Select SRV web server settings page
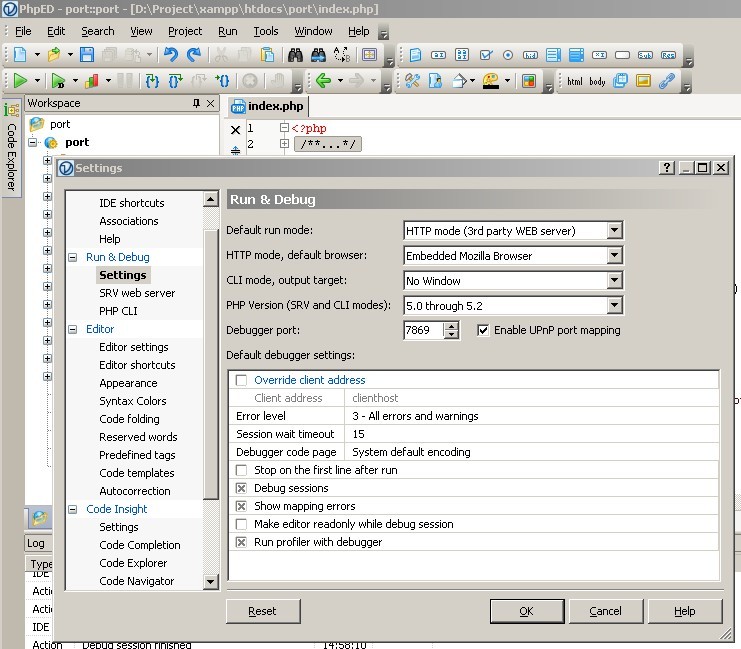The image size is (741, 649). pos(137,293)
